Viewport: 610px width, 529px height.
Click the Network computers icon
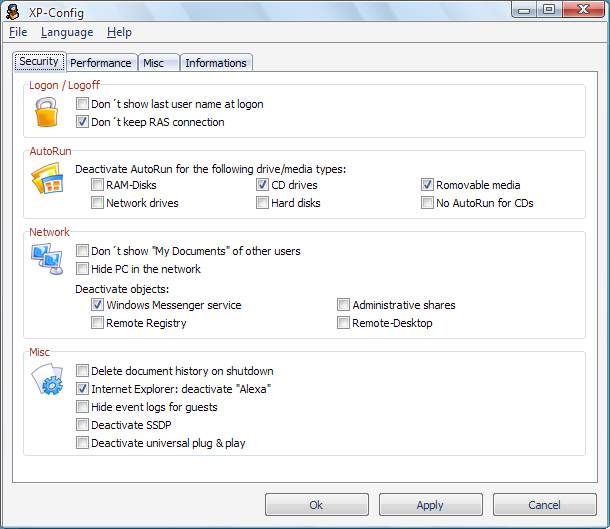point(47,259)
